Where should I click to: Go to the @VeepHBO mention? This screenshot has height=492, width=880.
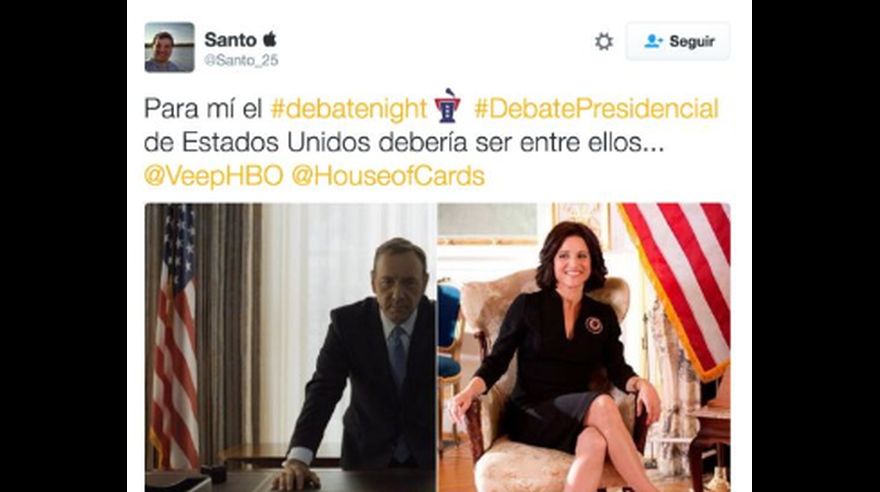(x=214, y=176)
